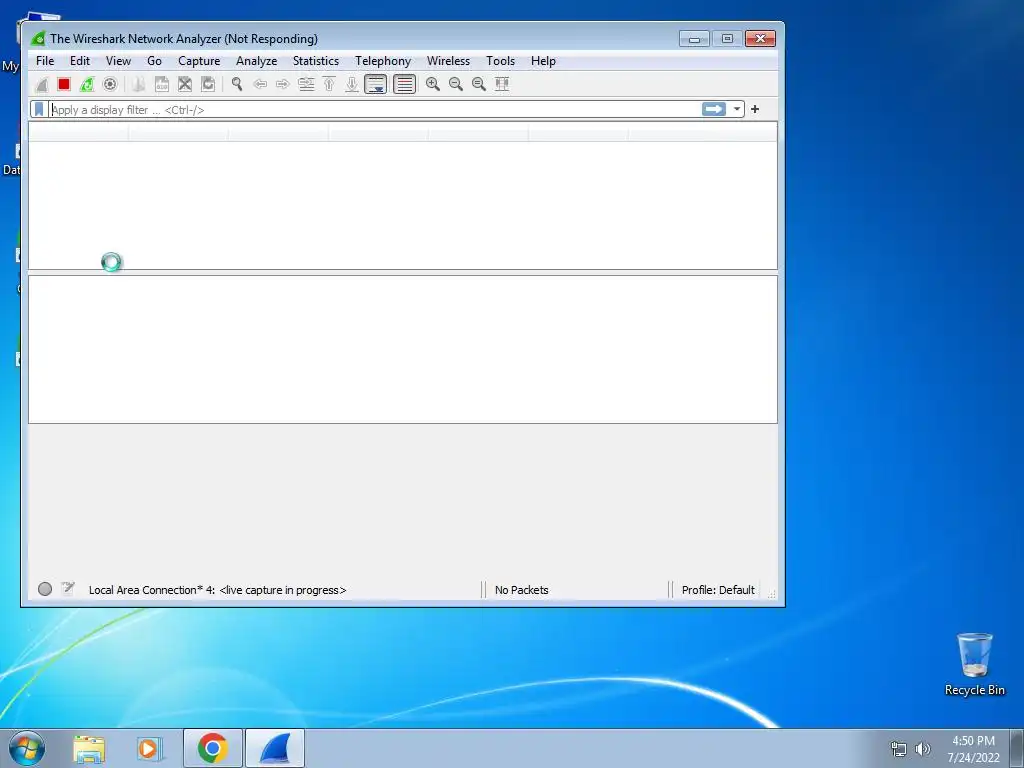Open the display filter bookmark menu
The height and width of the screenshot is (768, 1024).
click(x=39, y=109)
